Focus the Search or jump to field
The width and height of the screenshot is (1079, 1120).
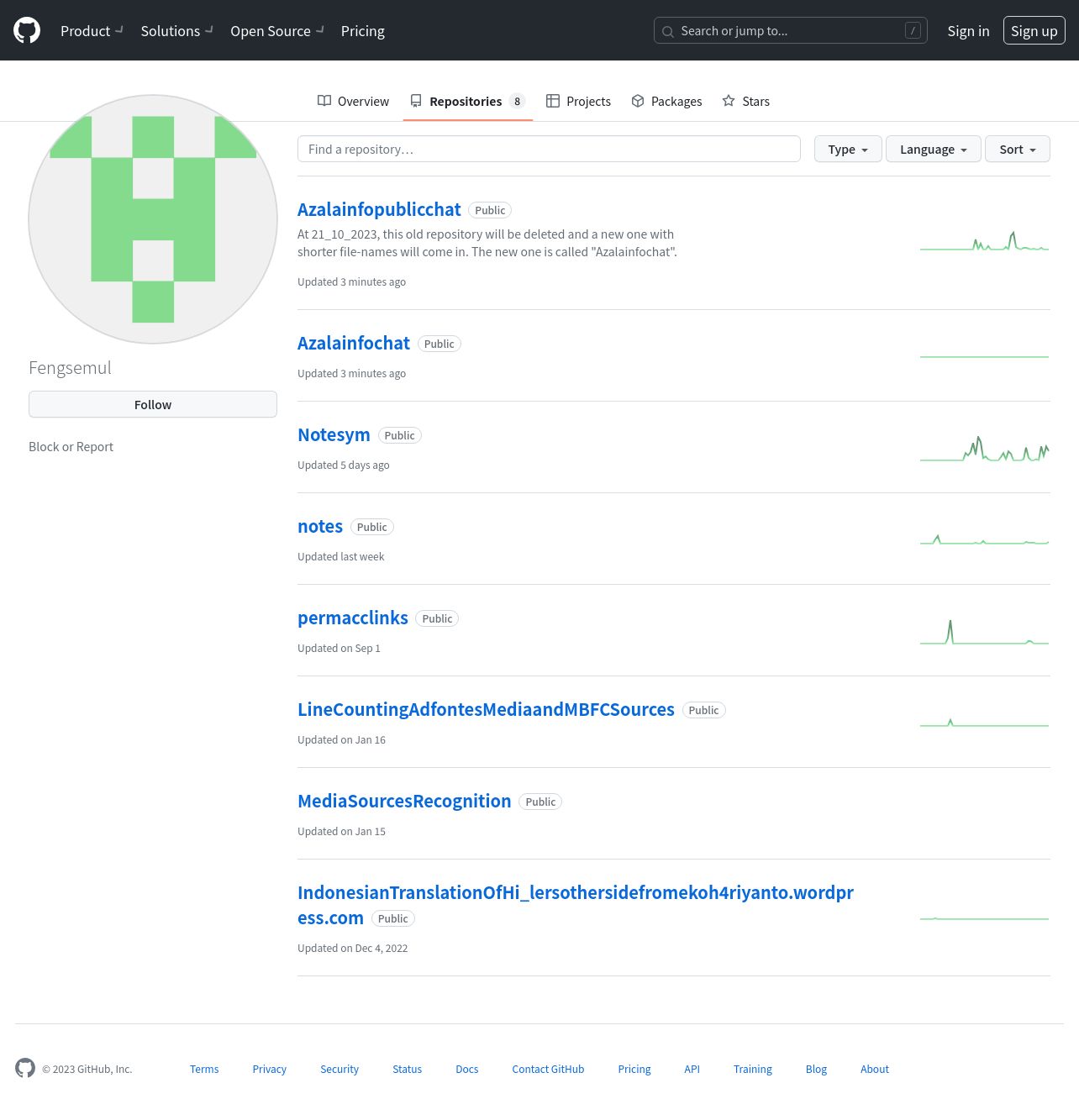point(791,30)
